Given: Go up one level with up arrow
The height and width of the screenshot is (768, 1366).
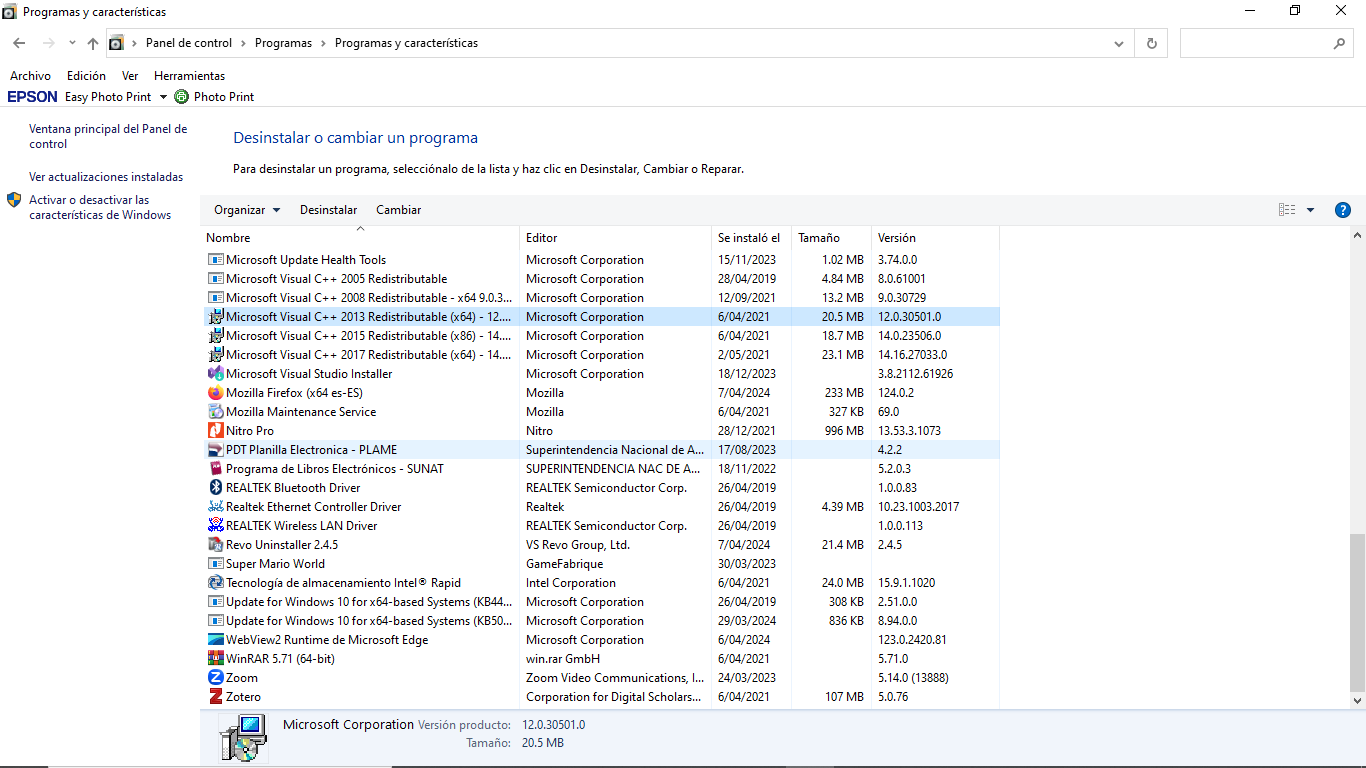Looking at the screenshot, I should [x=93, y=44].
